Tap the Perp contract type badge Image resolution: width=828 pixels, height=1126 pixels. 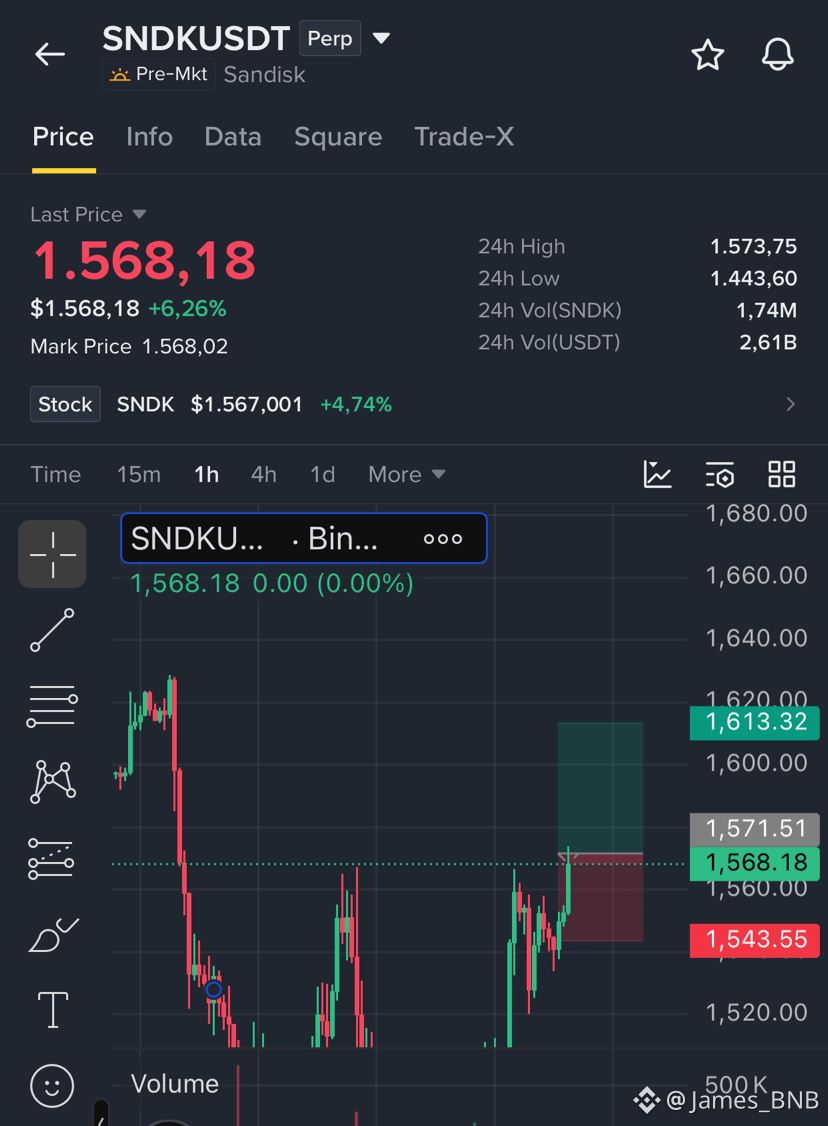(x=330, y=38)
